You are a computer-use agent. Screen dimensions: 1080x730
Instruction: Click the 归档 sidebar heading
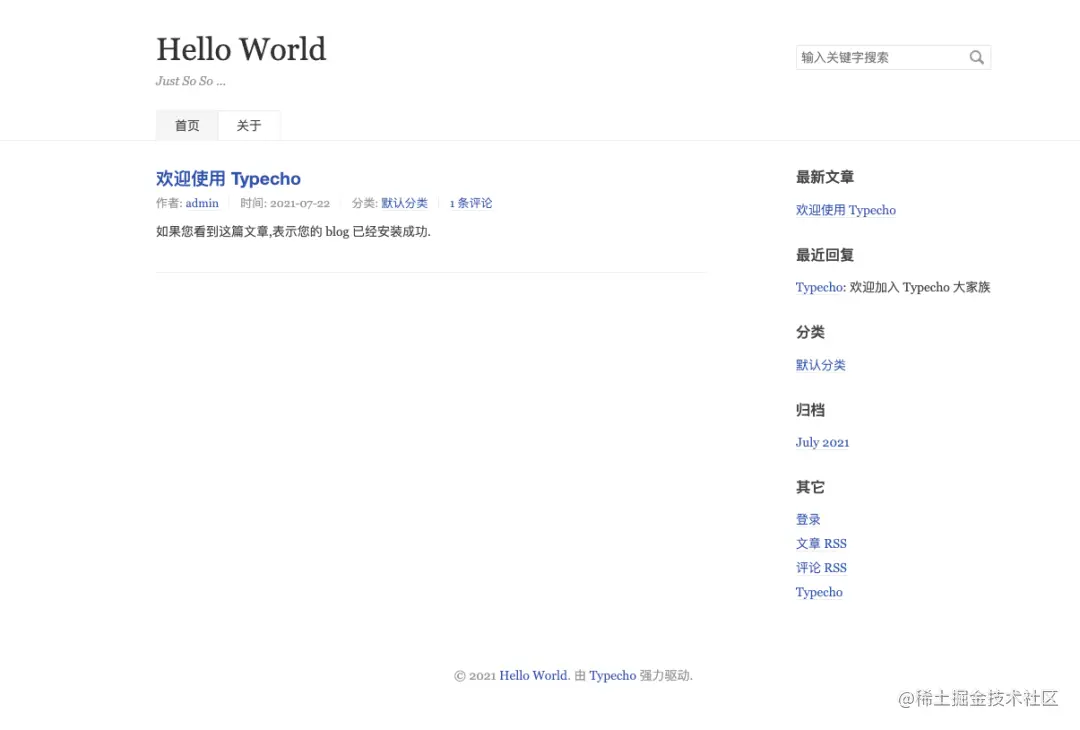coord(810,410)
